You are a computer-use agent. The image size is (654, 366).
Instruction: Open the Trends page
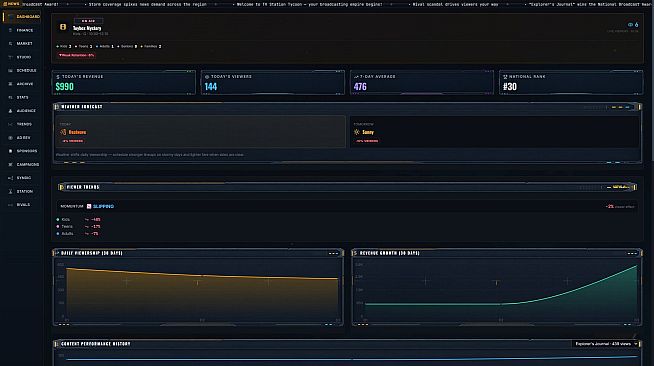pos(23,124)
